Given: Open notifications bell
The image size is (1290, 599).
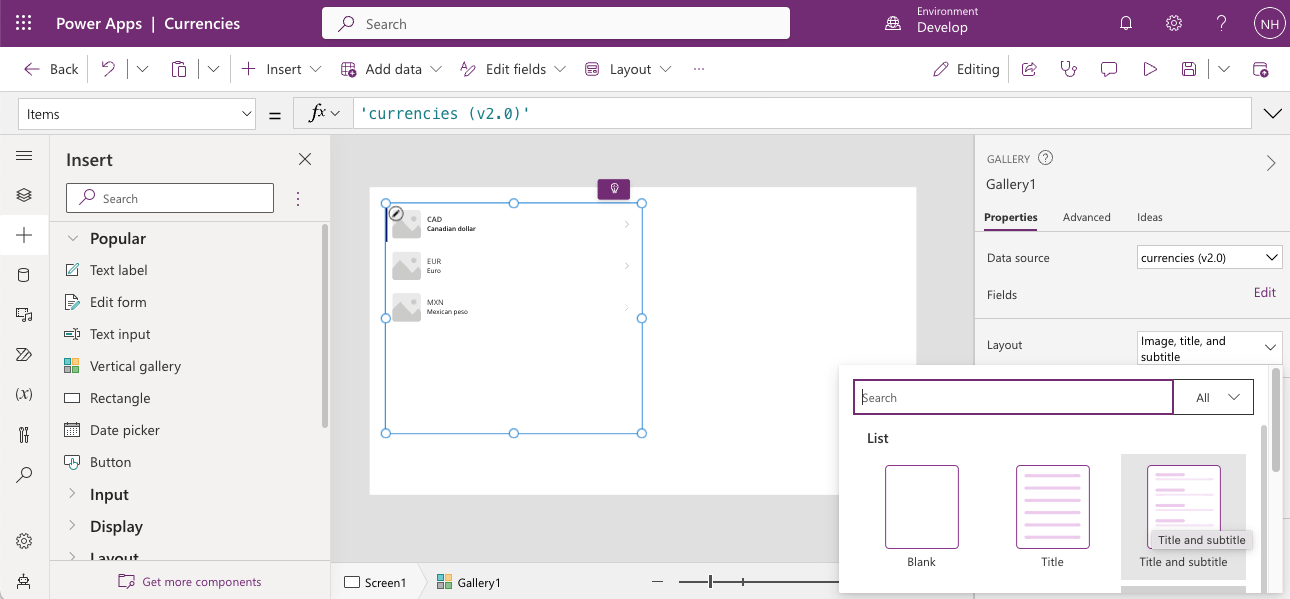Looking at the screenshot, I should (x=1126, y=23).
